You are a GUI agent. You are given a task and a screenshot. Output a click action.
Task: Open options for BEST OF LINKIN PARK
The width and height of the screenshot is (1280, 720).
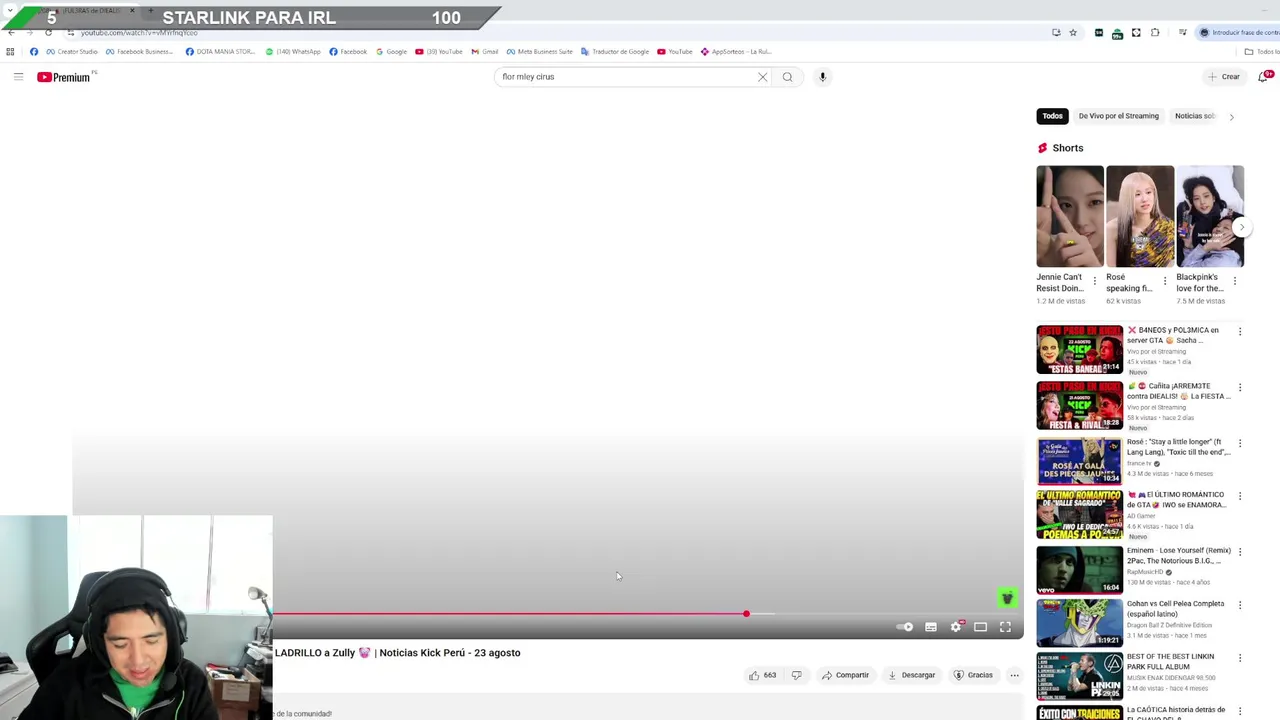(1240, 658)
